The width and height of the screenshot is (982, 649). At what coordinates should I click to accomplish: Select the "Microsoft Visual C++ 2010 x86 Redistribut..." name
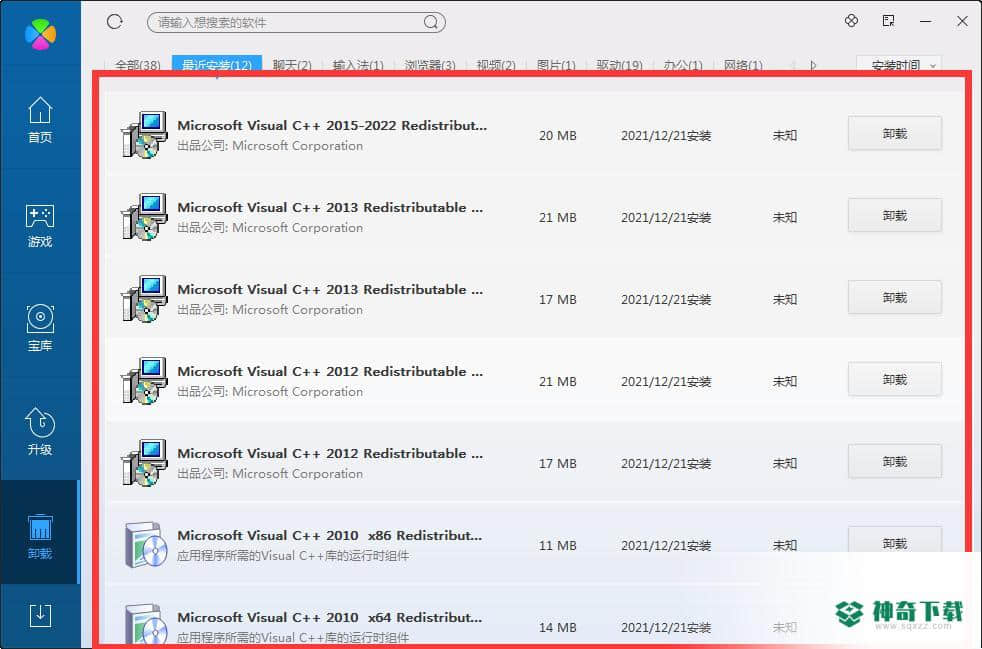[x=329, y=536]
